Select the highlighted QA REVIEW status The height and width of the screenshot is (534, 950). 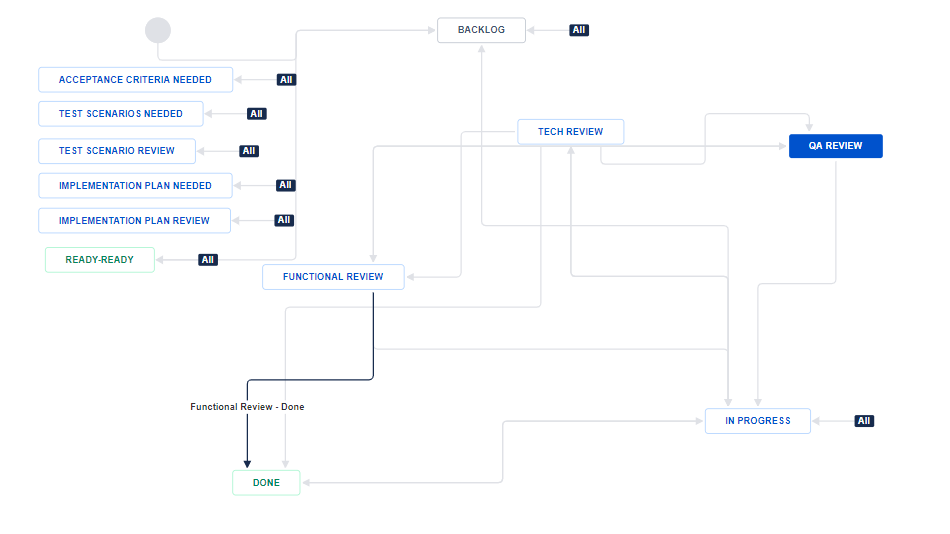pyautogui.click(x=835, y=146)
